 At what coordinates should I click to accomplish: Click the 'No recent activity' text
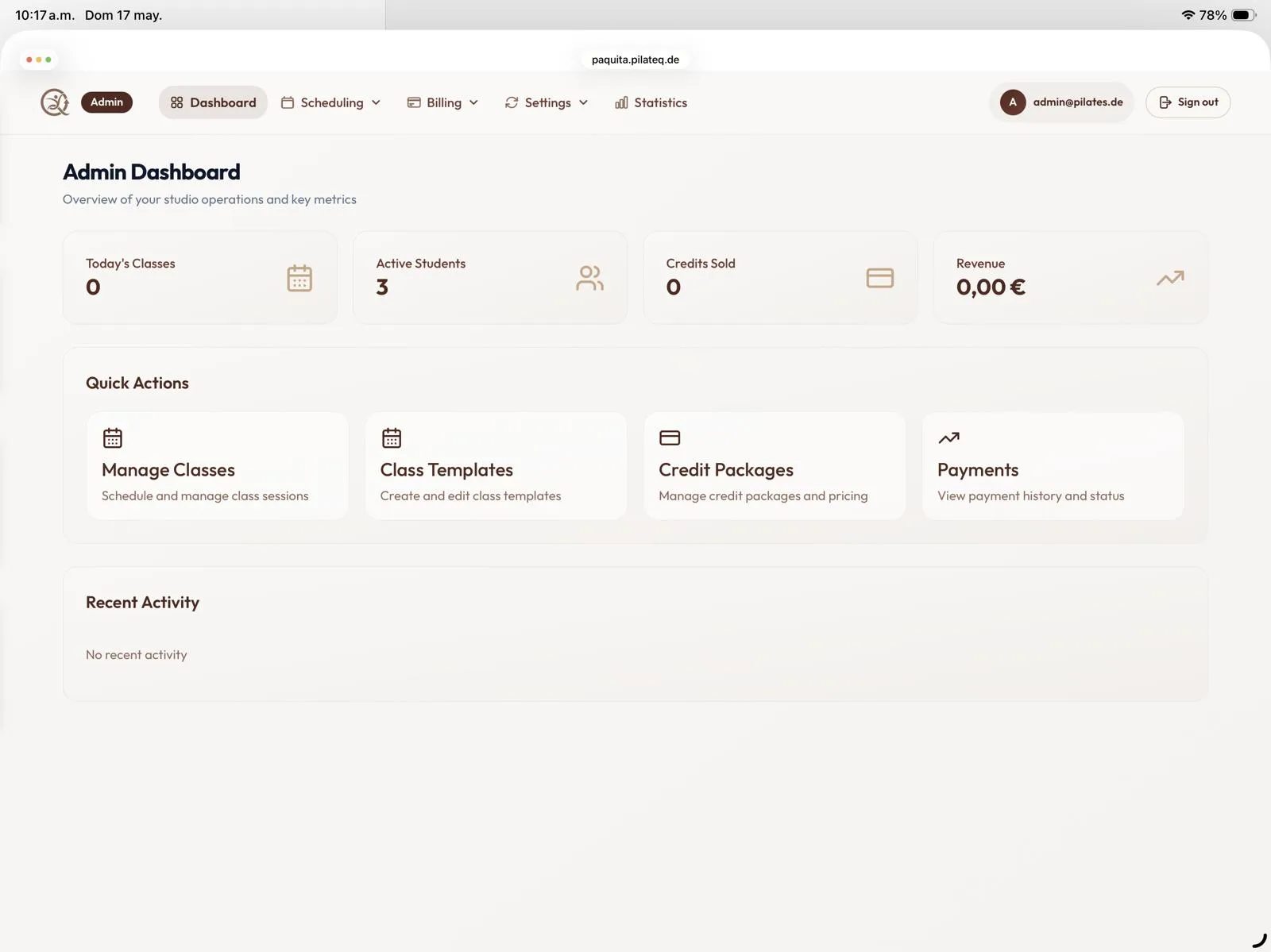click(x=137, y=655)
